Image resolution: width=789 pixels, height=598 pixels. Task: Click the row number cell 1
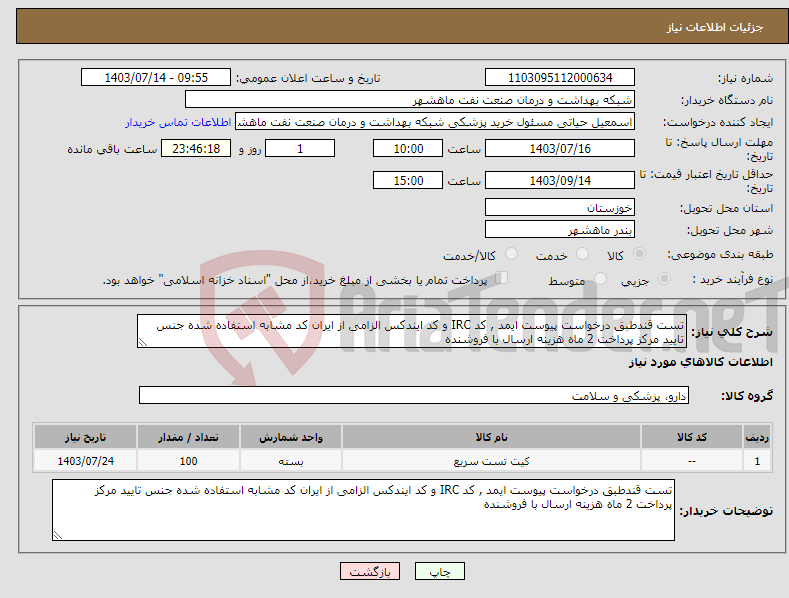click(x=757, y=461)
